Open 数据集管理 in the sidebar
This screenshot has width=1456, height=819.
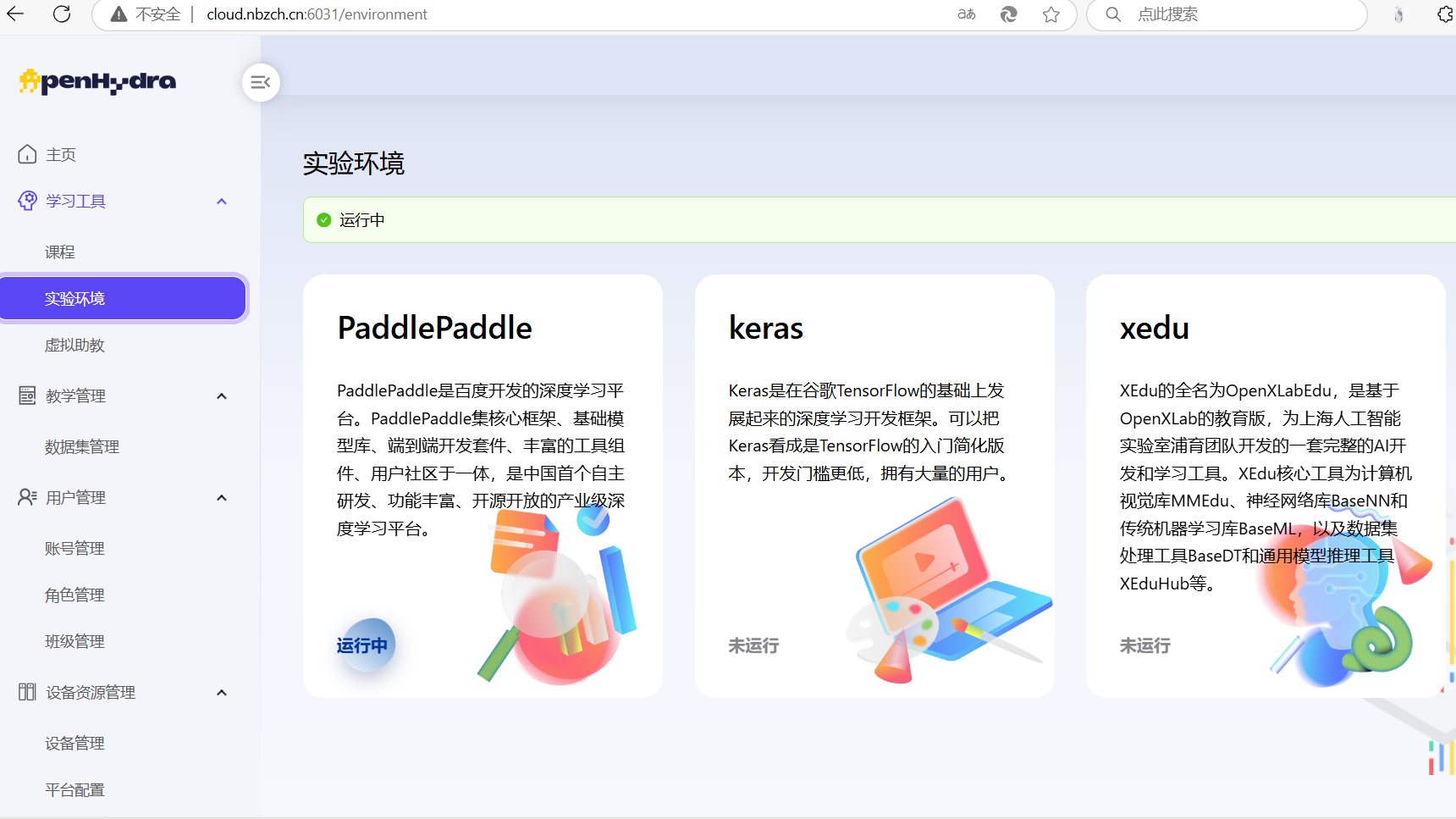pos(82,447)
